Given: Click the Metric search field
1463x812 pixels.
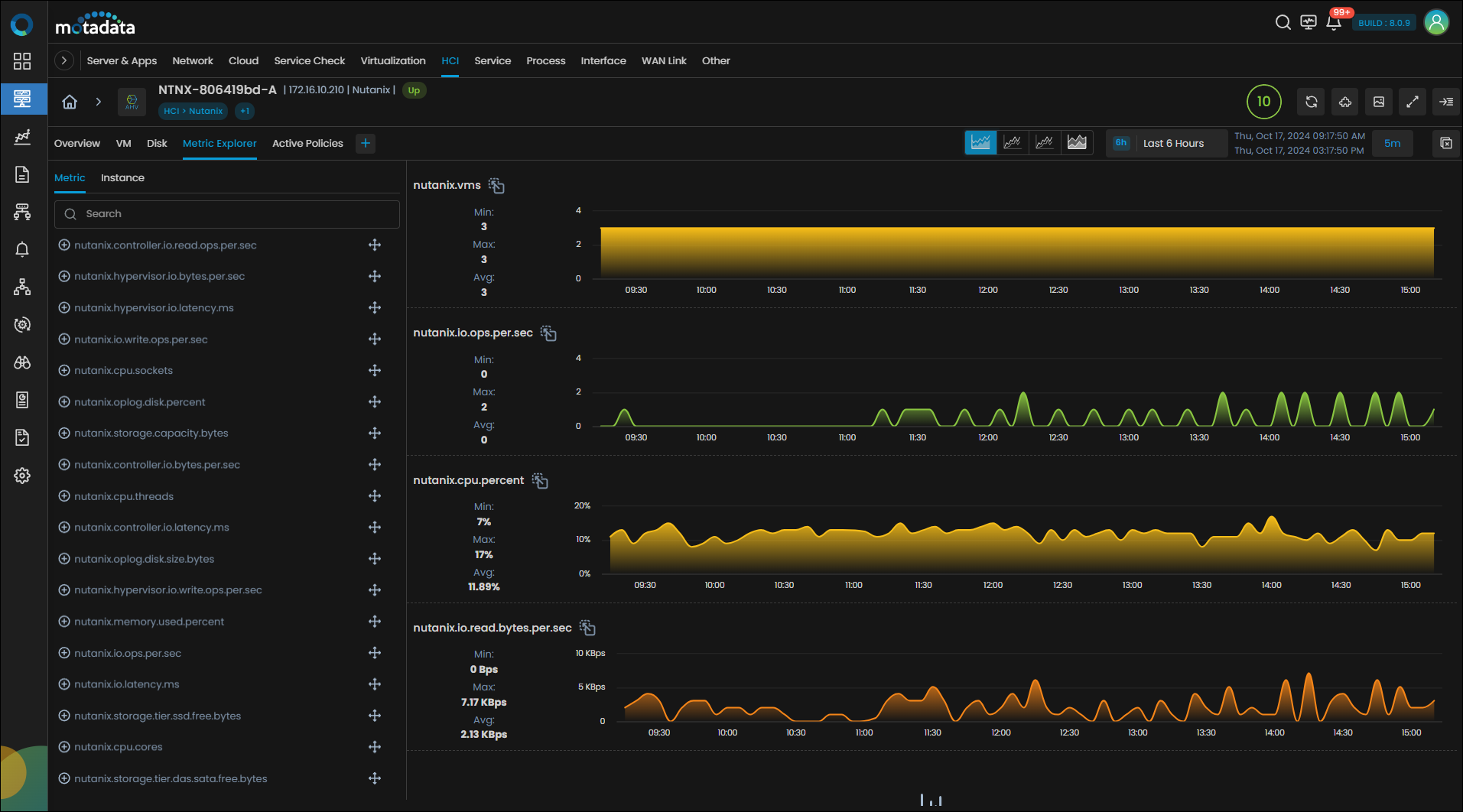Looking at the screenshot, I should [x=227, y=214].
